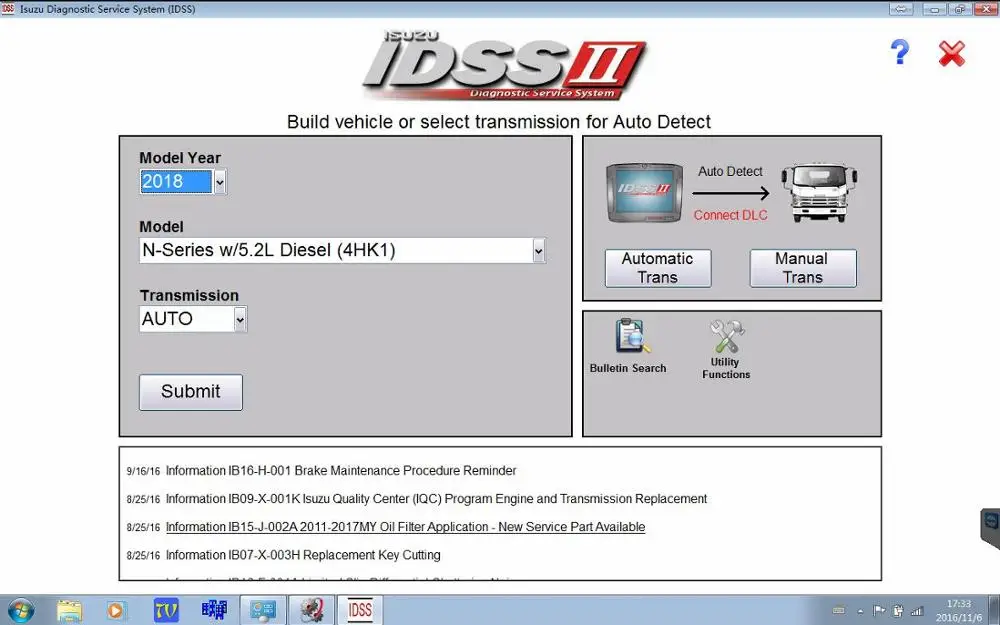1000x625 pixels.
Task: Click the Manual Trans button
Action: [802, 267]
